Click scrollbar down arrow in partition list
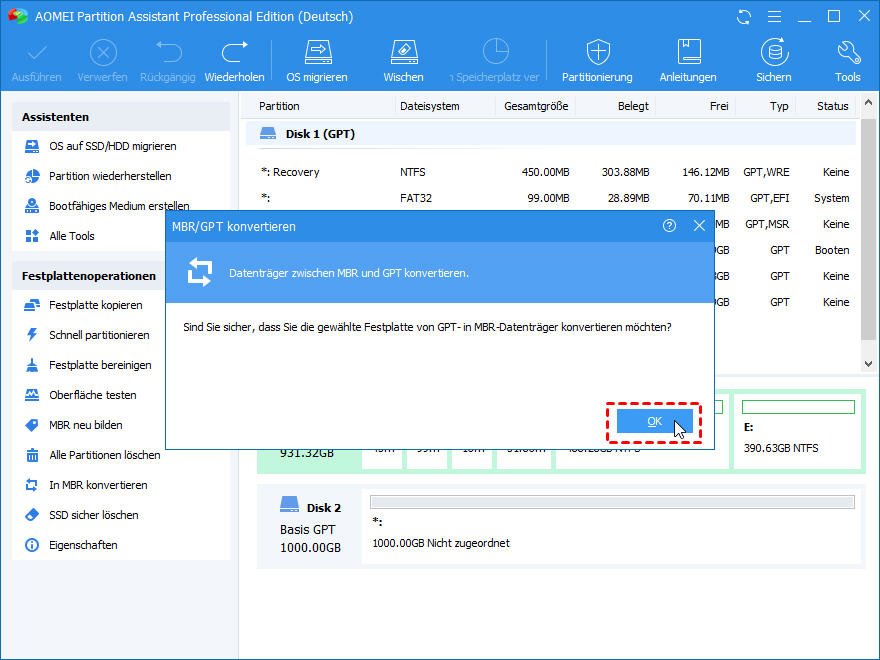The width and height of the screenshot is (880, 660). 868,364
